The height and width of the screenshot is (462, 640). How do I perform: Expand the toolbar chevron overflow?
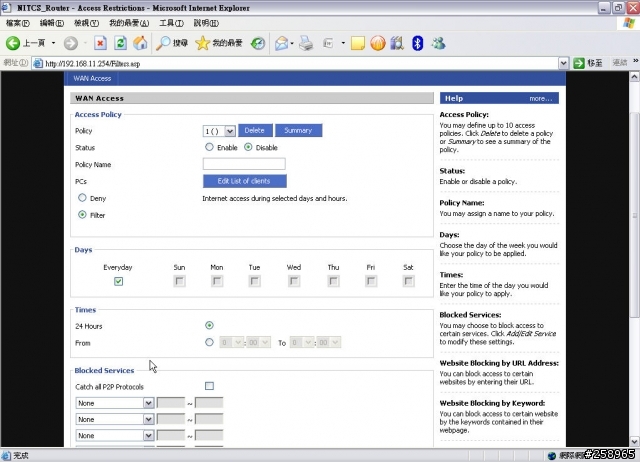pyautogui.click(x=636, y=61)
